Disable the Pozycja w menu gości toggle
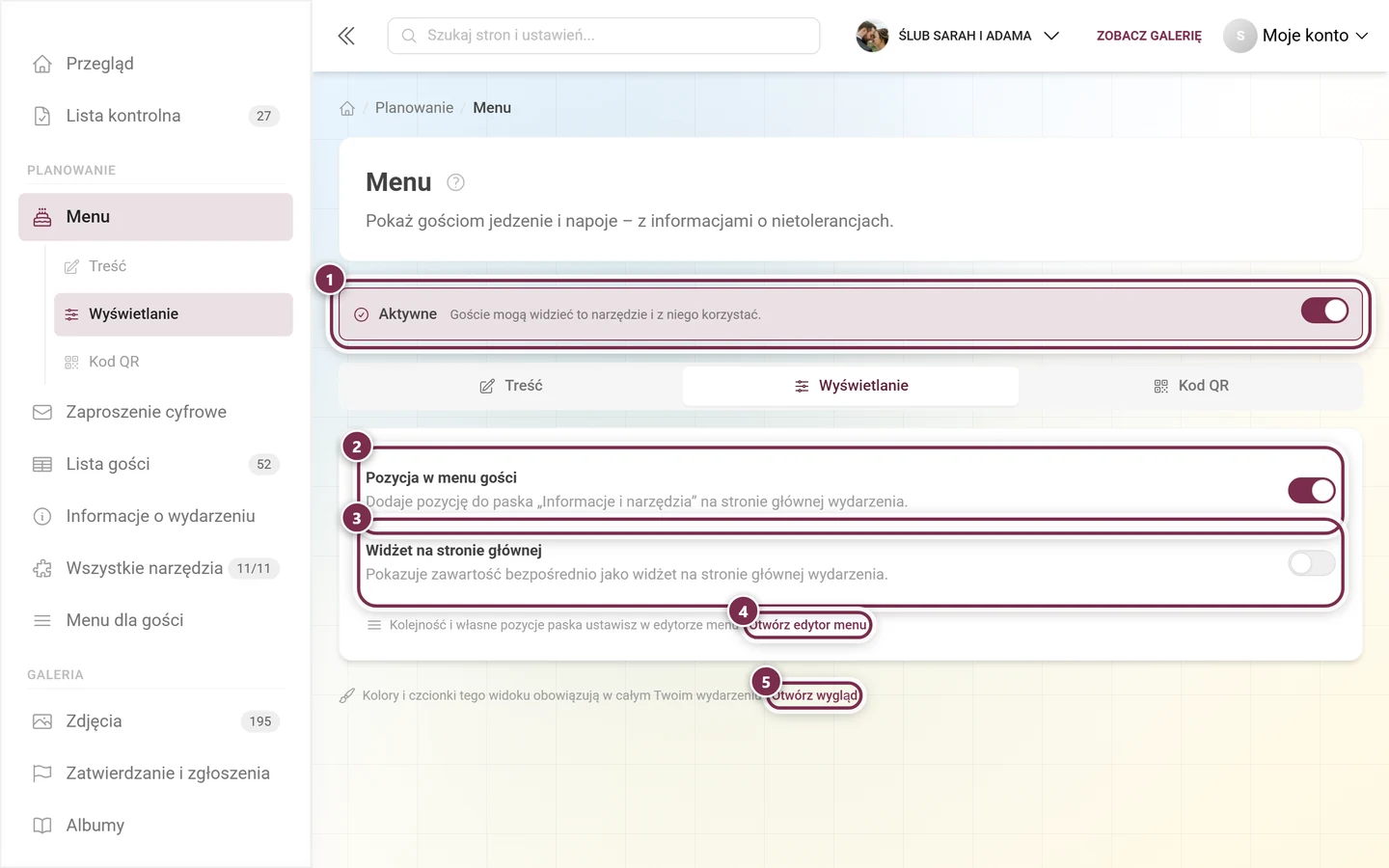Screen dimensions: 1389x868 pyautogui.click(x=1312, y=490)
